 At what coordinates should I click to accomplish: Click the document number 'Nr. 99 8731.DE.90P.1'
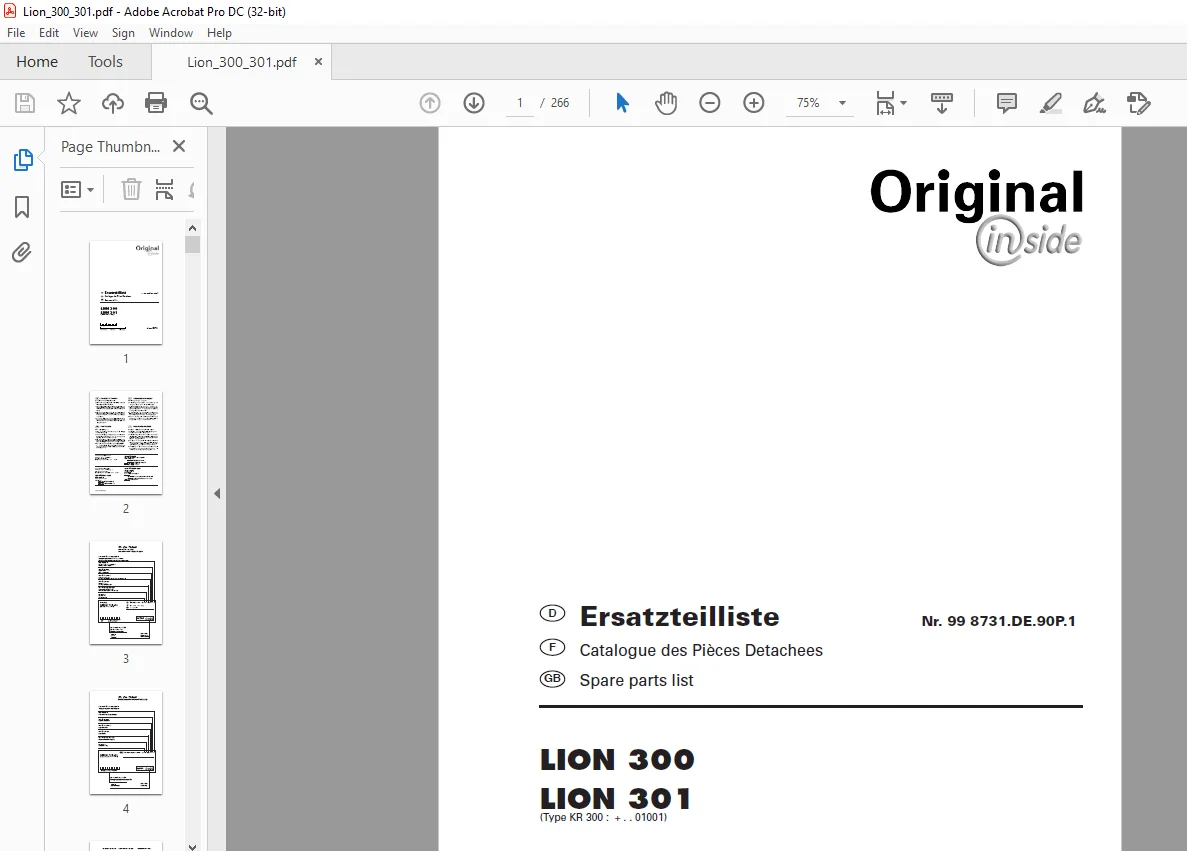(999, 621)
